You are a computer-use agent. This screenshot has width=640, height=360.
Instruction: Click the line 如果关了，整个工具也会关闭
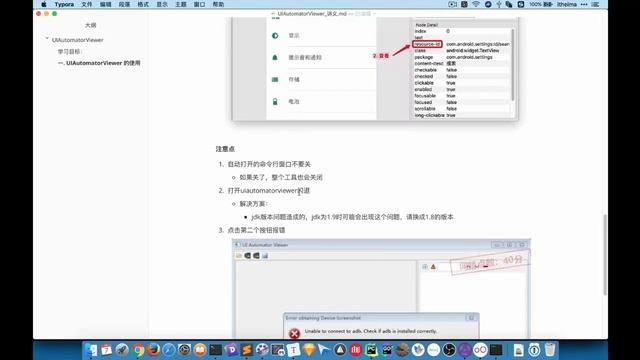[281, 177]
